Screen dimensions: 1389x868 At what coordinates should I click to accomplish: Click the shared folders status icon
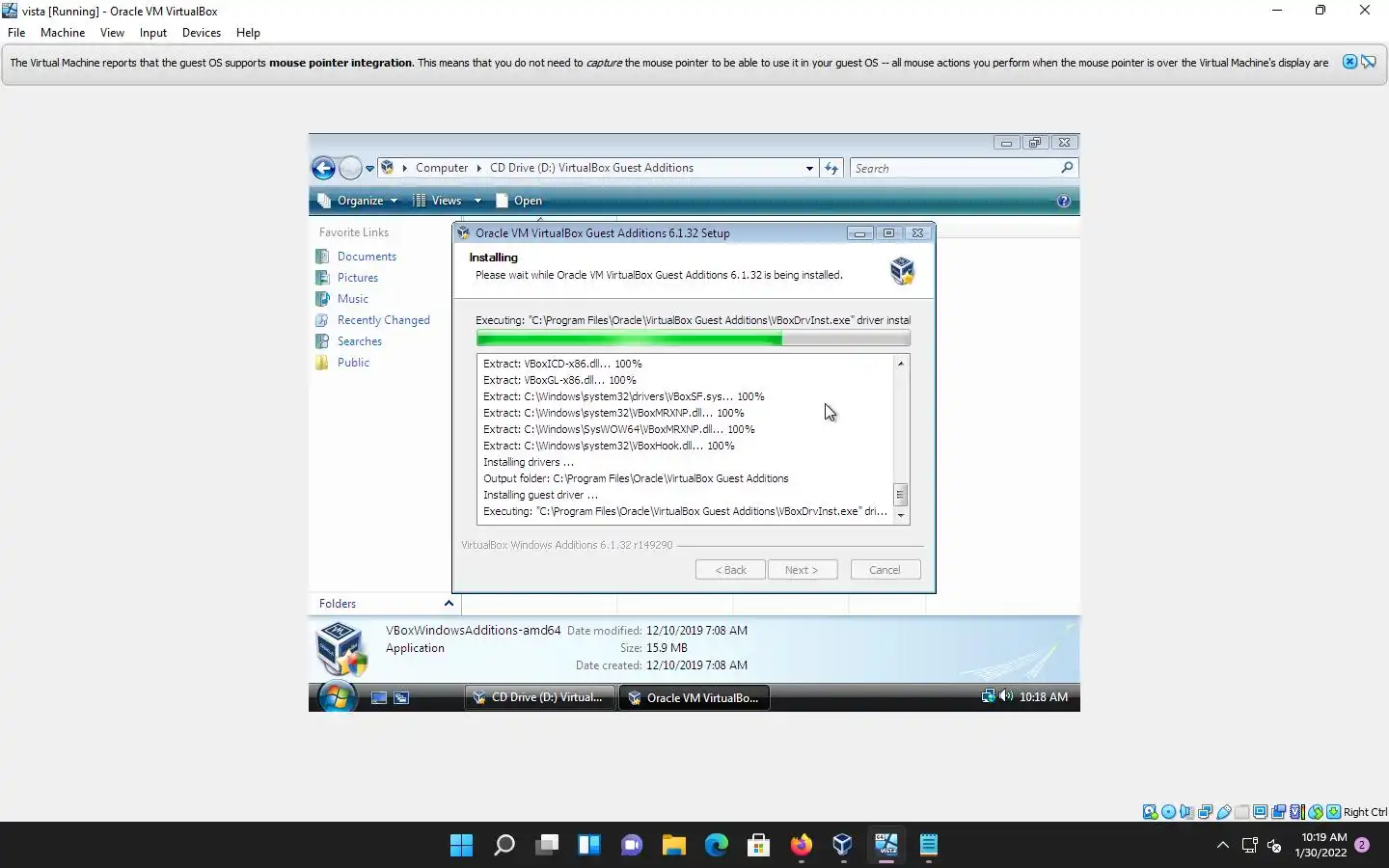click(x=1242, y=812)
